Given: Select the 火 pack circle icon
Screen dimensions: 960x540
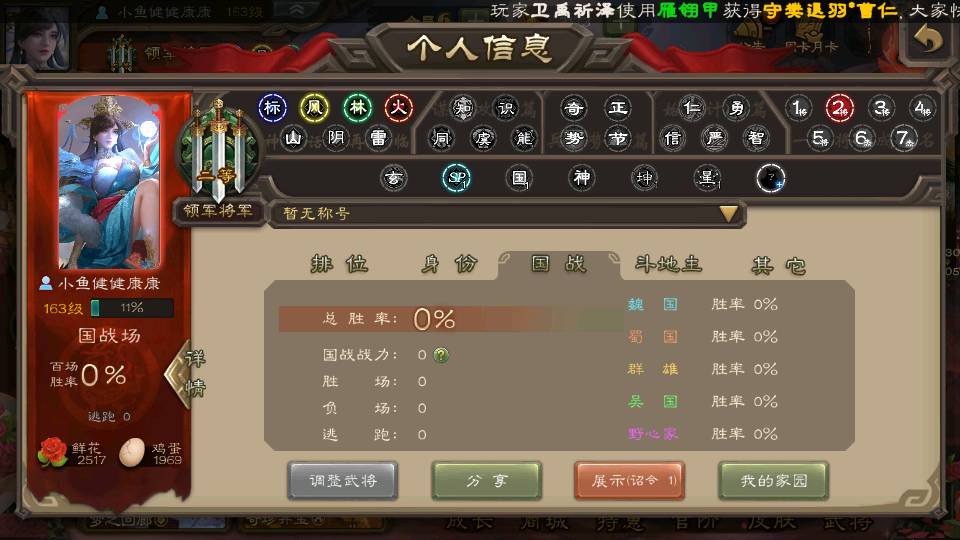Looking at the screenshot, I should click(399, 108).
